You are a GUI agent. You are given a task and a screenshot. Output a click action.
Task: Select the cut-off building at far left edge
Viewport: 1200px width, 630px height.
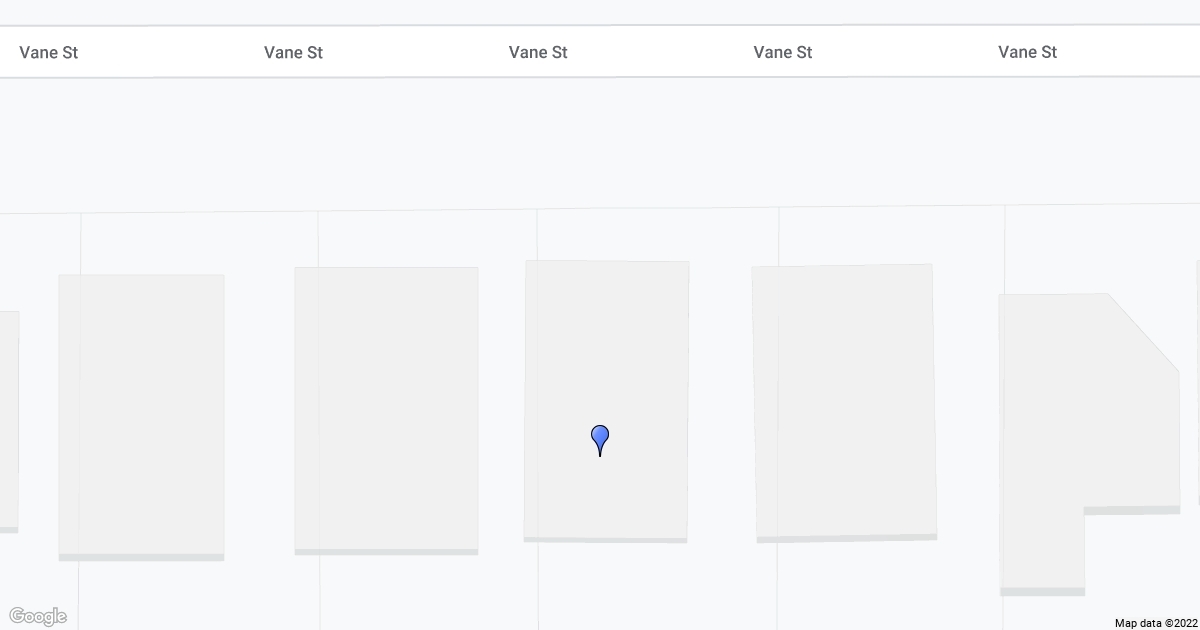click(8, 420)
